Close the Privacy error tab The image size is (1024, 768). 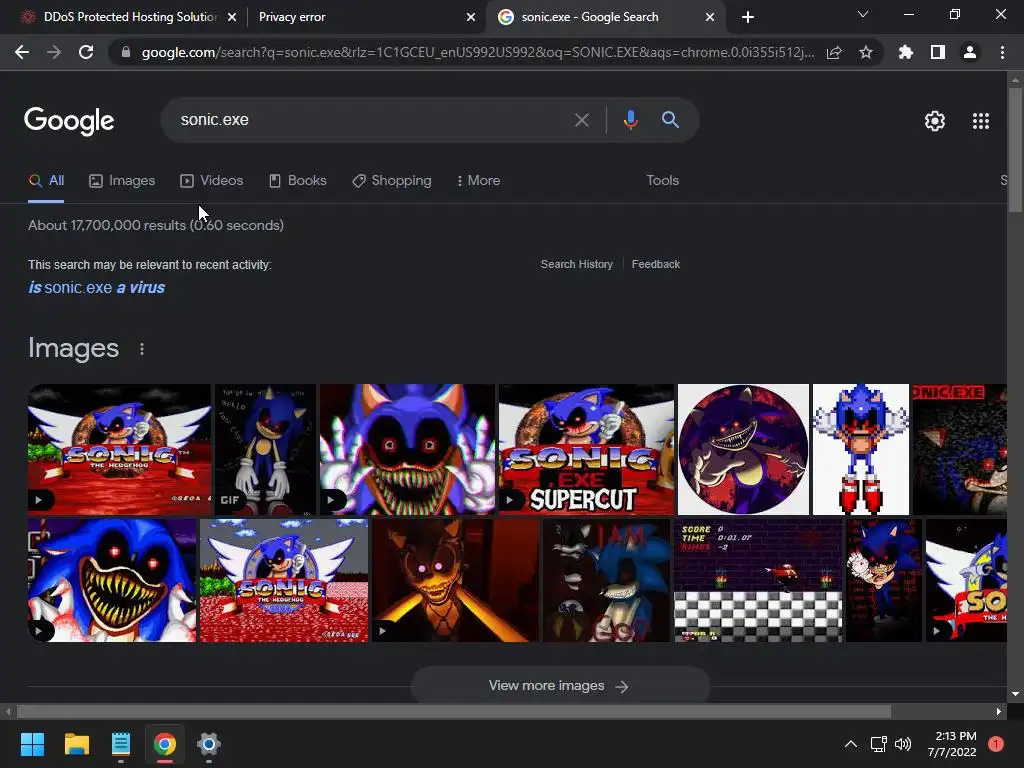coord(471,17)
